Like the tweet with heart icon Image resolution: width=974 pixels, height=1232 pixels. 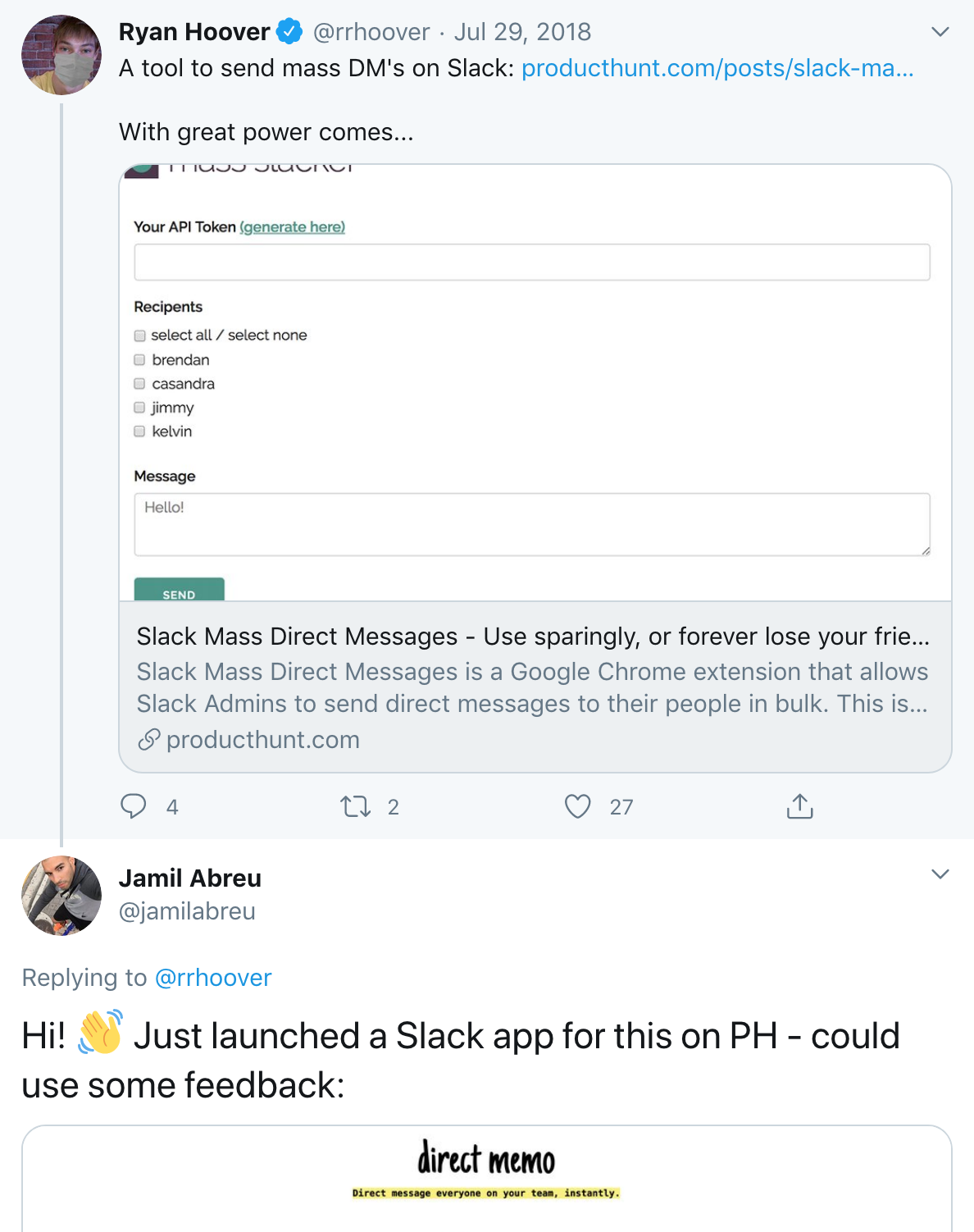point(578,807)
